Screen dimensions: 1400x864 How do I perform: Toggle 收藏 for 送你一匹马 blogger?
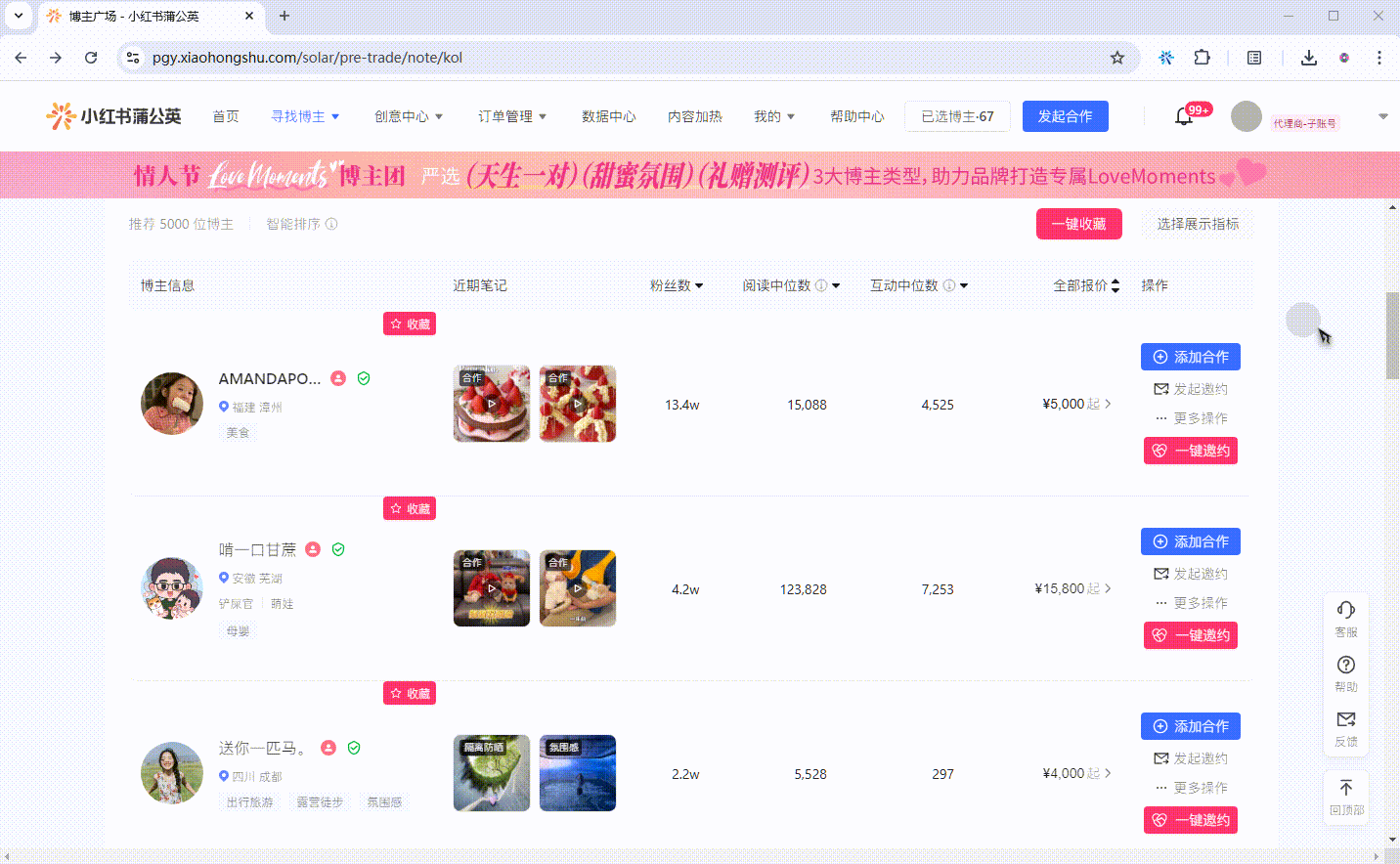click(410, 694)
